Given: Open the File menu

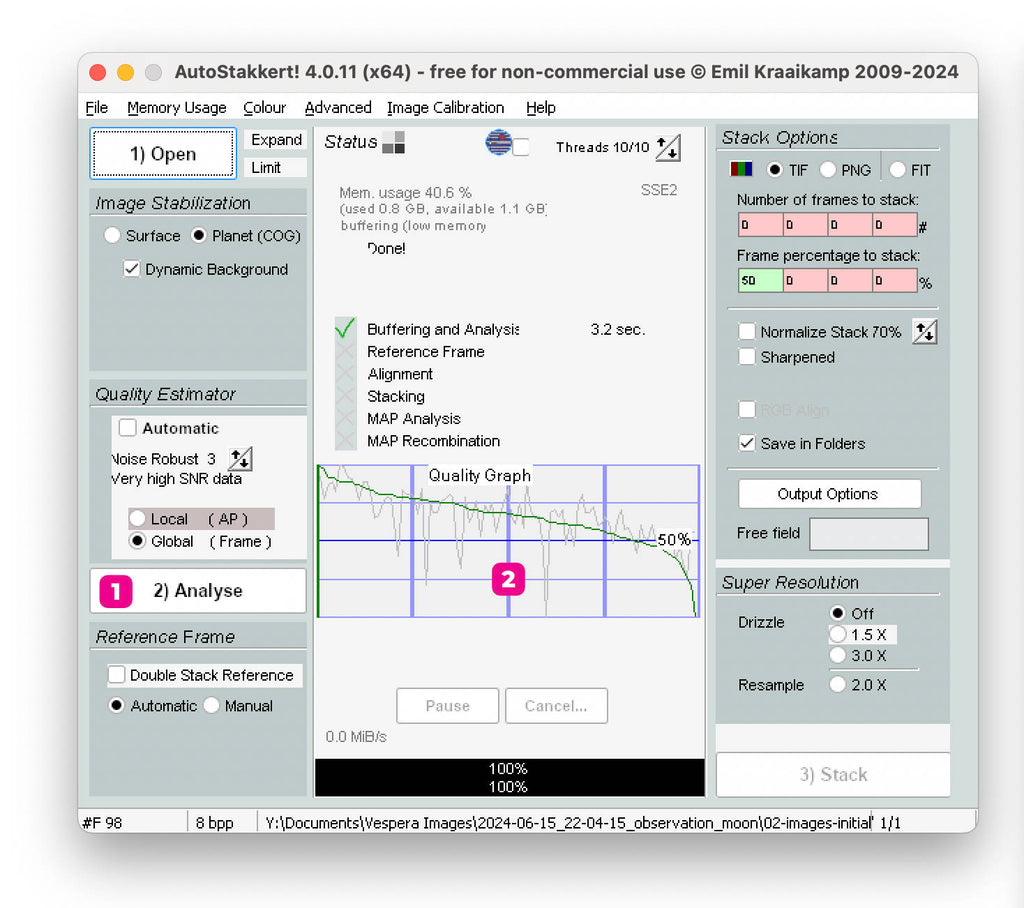Looking at the screenshot, I should tap(97, 107).
